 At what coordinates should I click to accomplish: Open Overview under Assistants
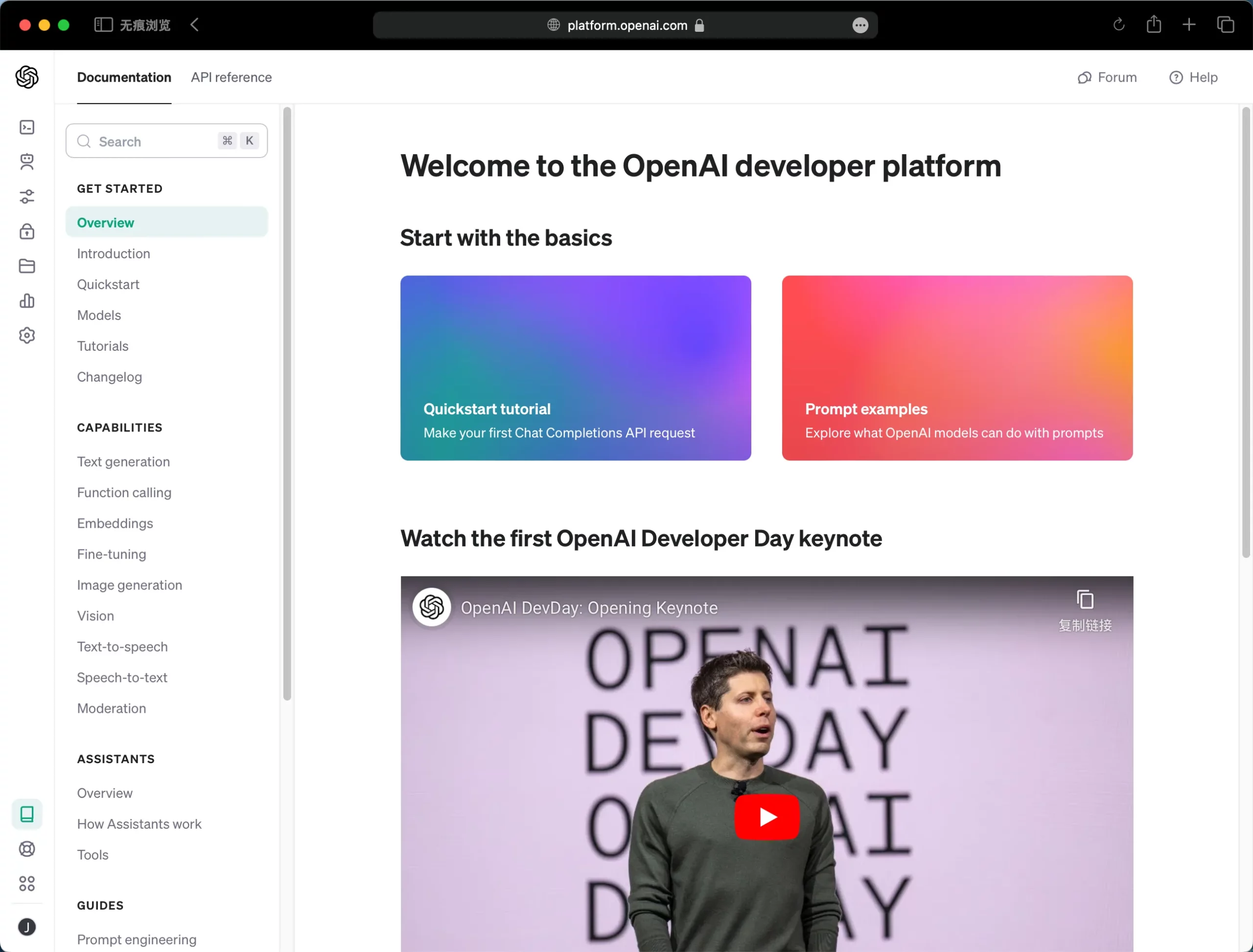(105, 793)
